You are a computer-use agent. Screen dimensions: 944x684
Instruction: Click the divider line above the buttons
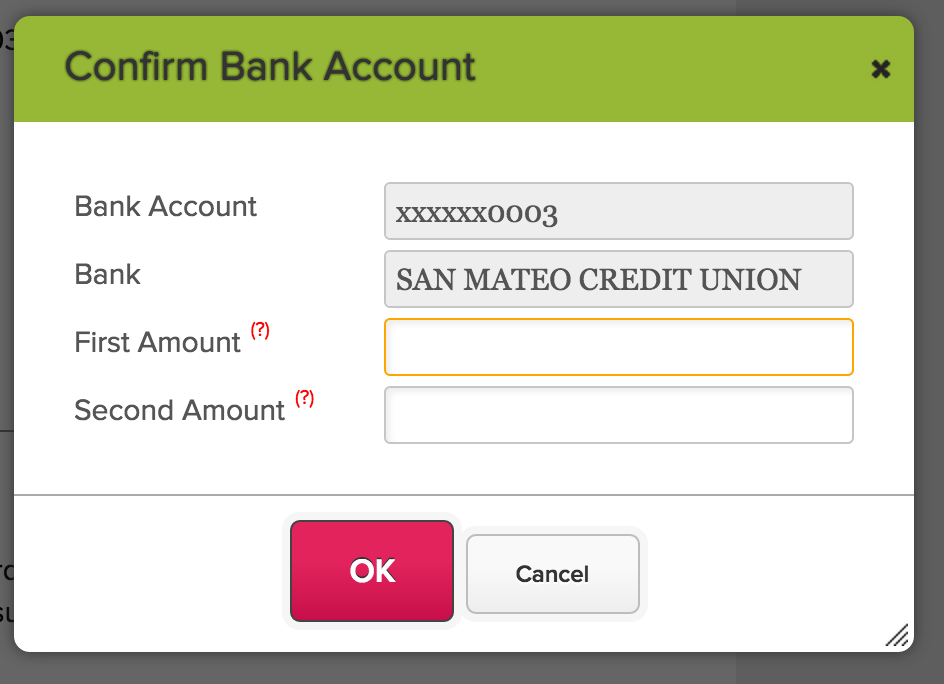(464, 494)
